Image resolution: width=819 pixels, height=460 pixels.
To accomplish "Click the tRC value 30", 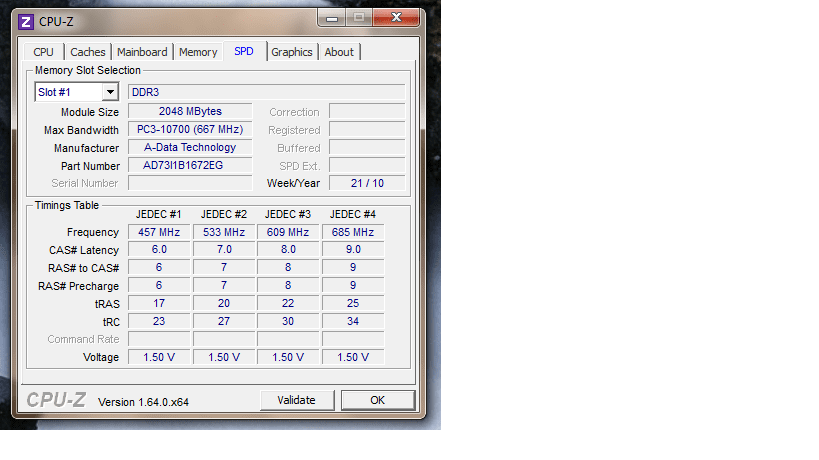I will 288,321.
